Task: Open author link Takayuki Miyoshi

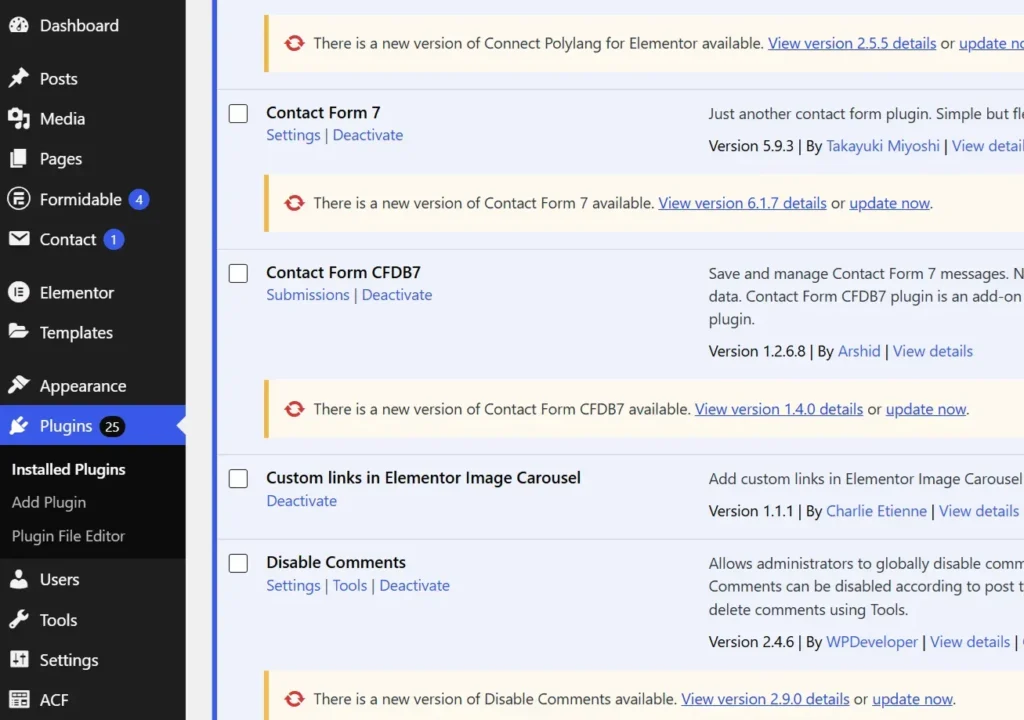Action: pos(883,146)
